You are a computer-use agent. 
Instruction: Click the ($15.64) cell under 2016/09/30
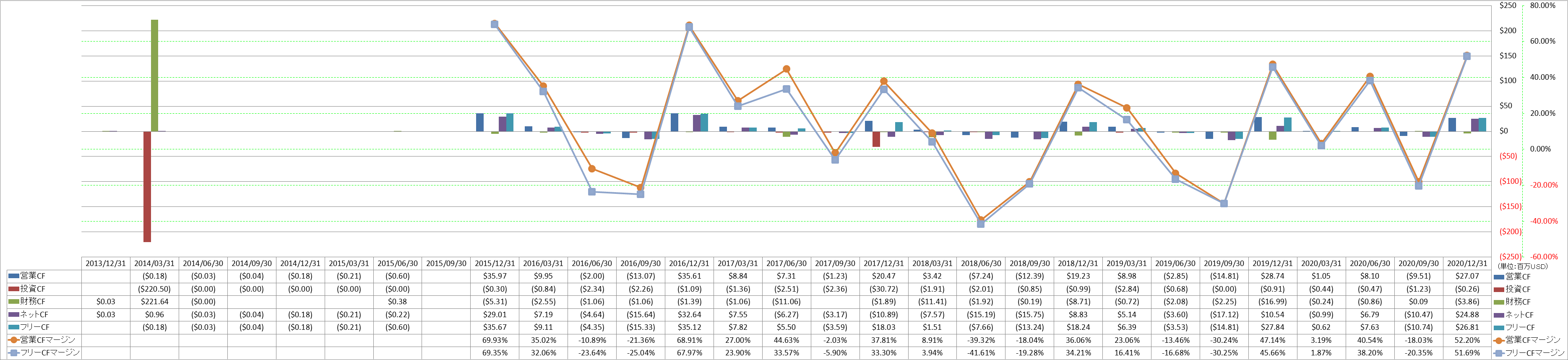pyautogui.click(x=641, y=314)
